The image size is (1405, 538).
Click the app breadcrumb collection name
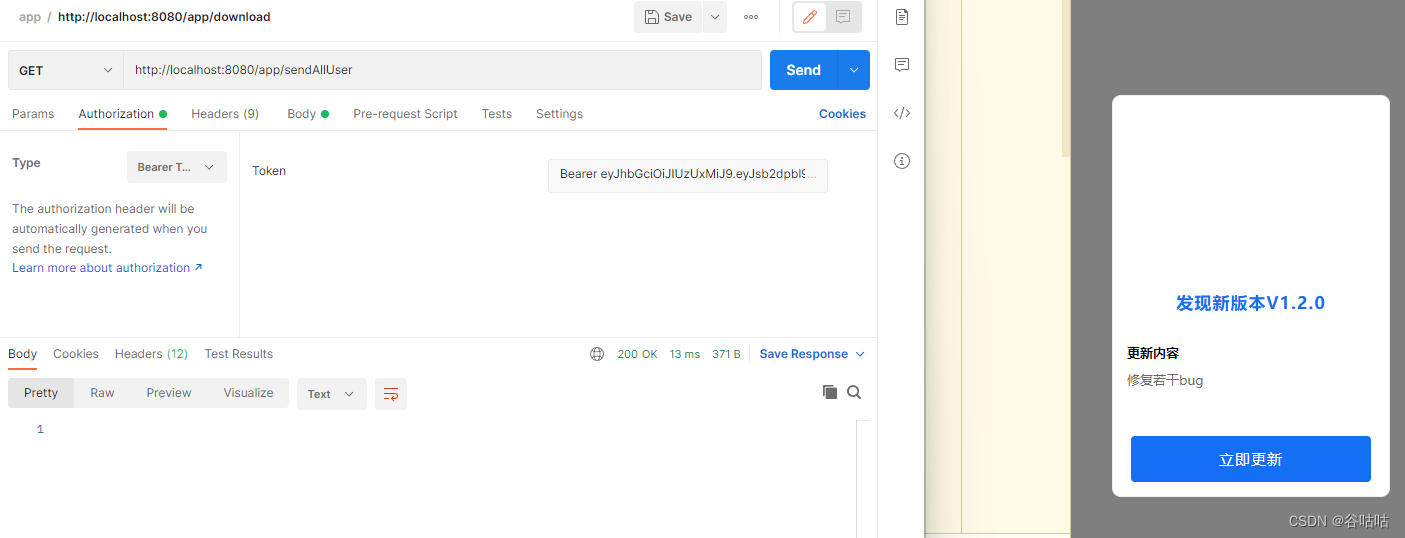tap(30, 17)
